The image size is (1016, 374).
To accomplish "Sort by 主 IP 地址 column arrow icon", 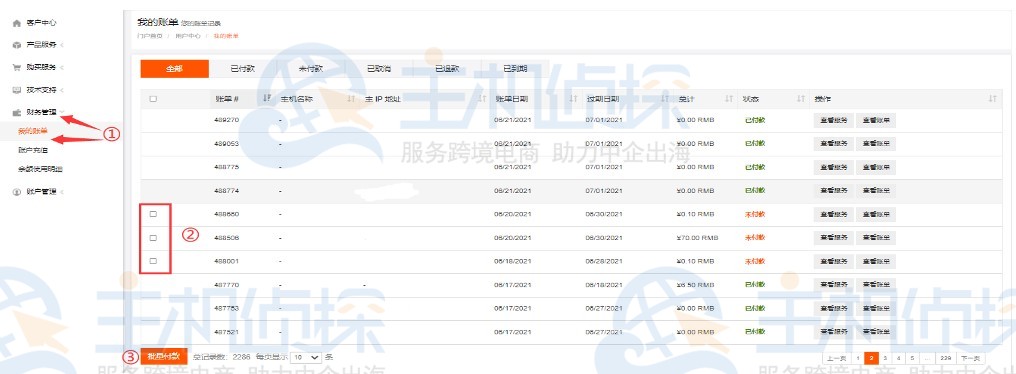I will point(482,99).
